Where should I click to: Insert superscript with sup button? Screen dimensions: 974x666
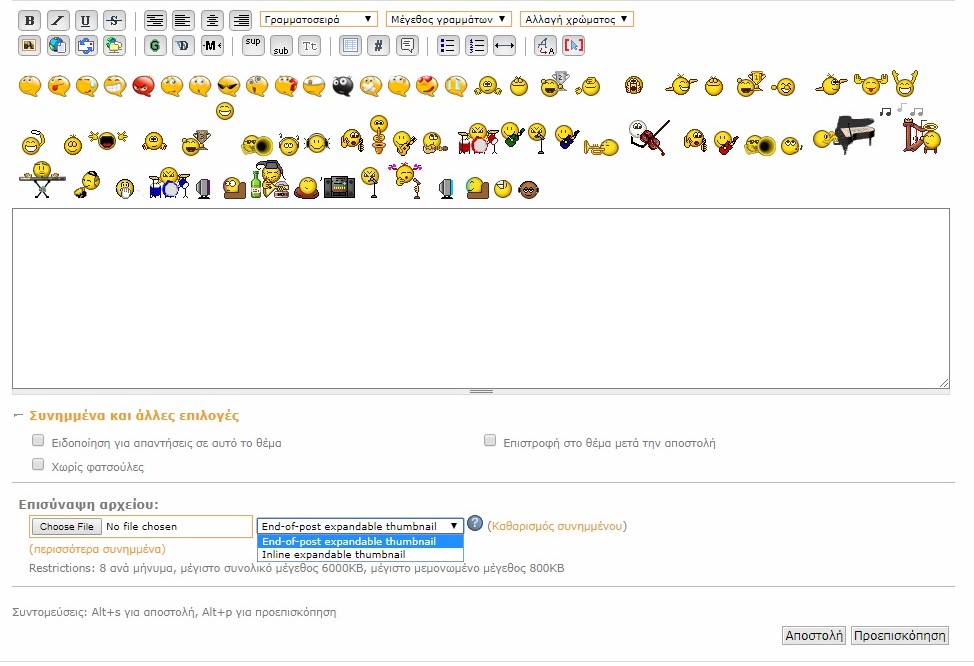tap(253, 44)
